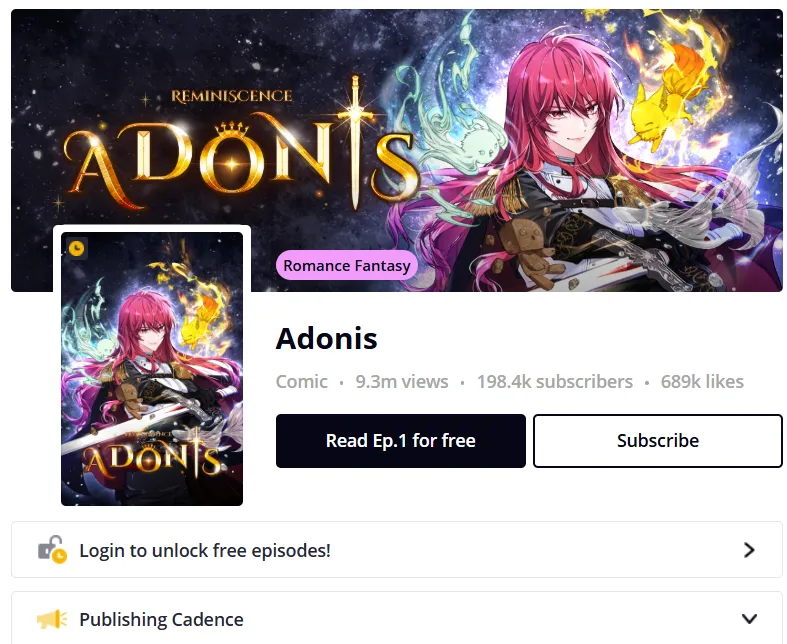The width and height of the screenshot is (787, 644).
Task: Expand the Publishing Cadence section label
Action: pyautogui.click(x=161, y=619)
